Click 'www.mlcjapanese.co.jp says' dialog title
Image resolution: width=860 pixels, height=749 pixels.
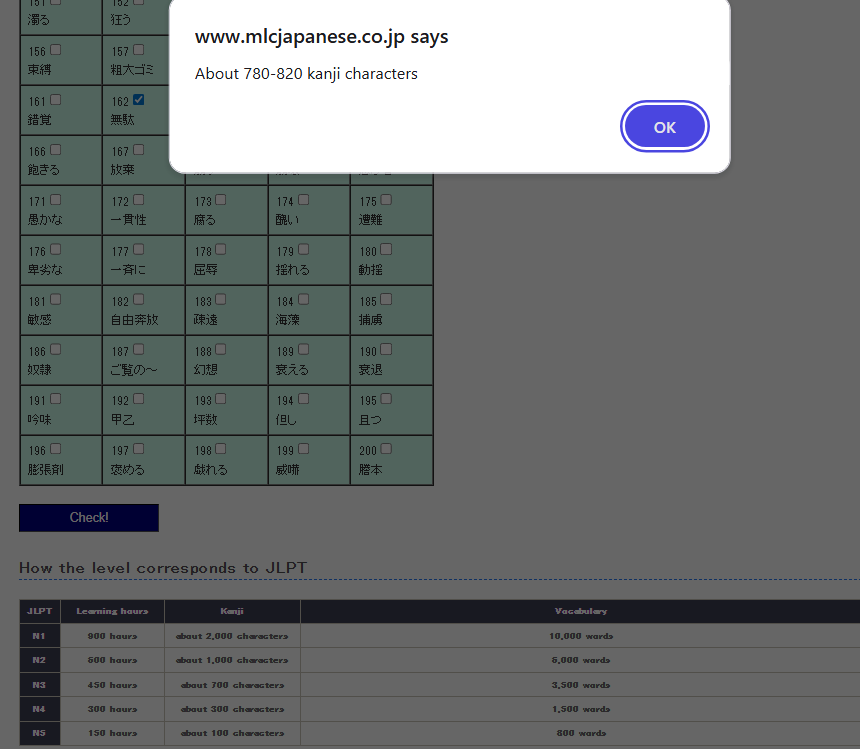pyautogui.click(x=321, y=37)
